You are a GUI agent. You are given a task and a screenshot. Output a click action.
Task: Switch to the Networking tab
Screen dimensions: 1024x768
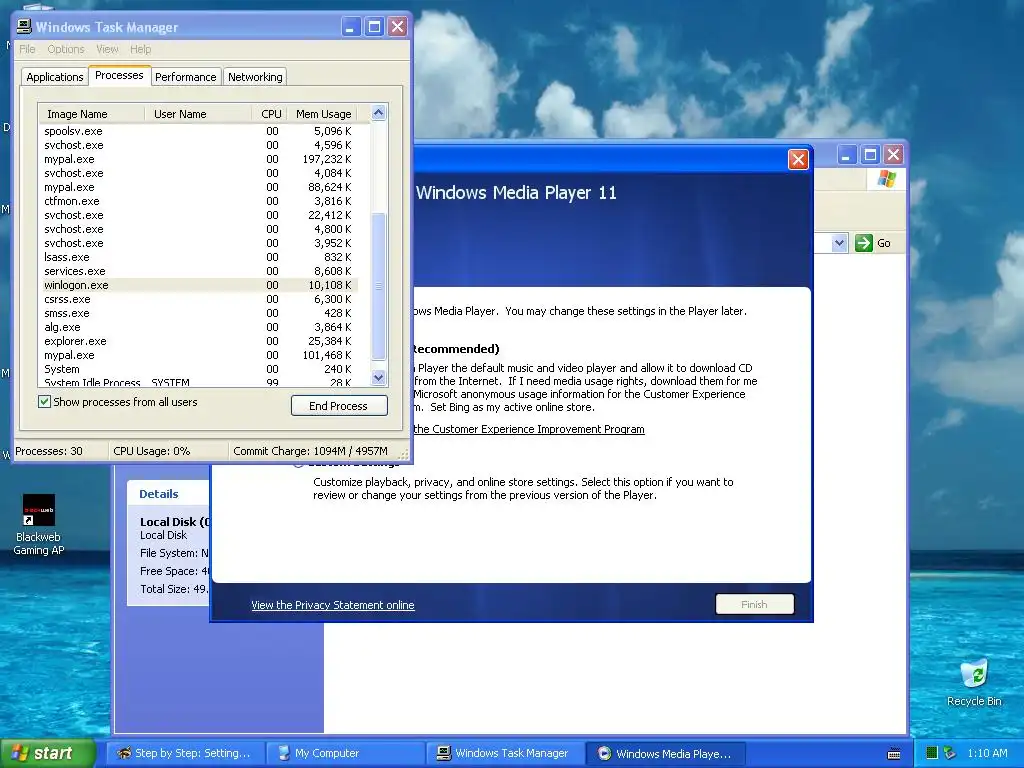click(255, 77)
